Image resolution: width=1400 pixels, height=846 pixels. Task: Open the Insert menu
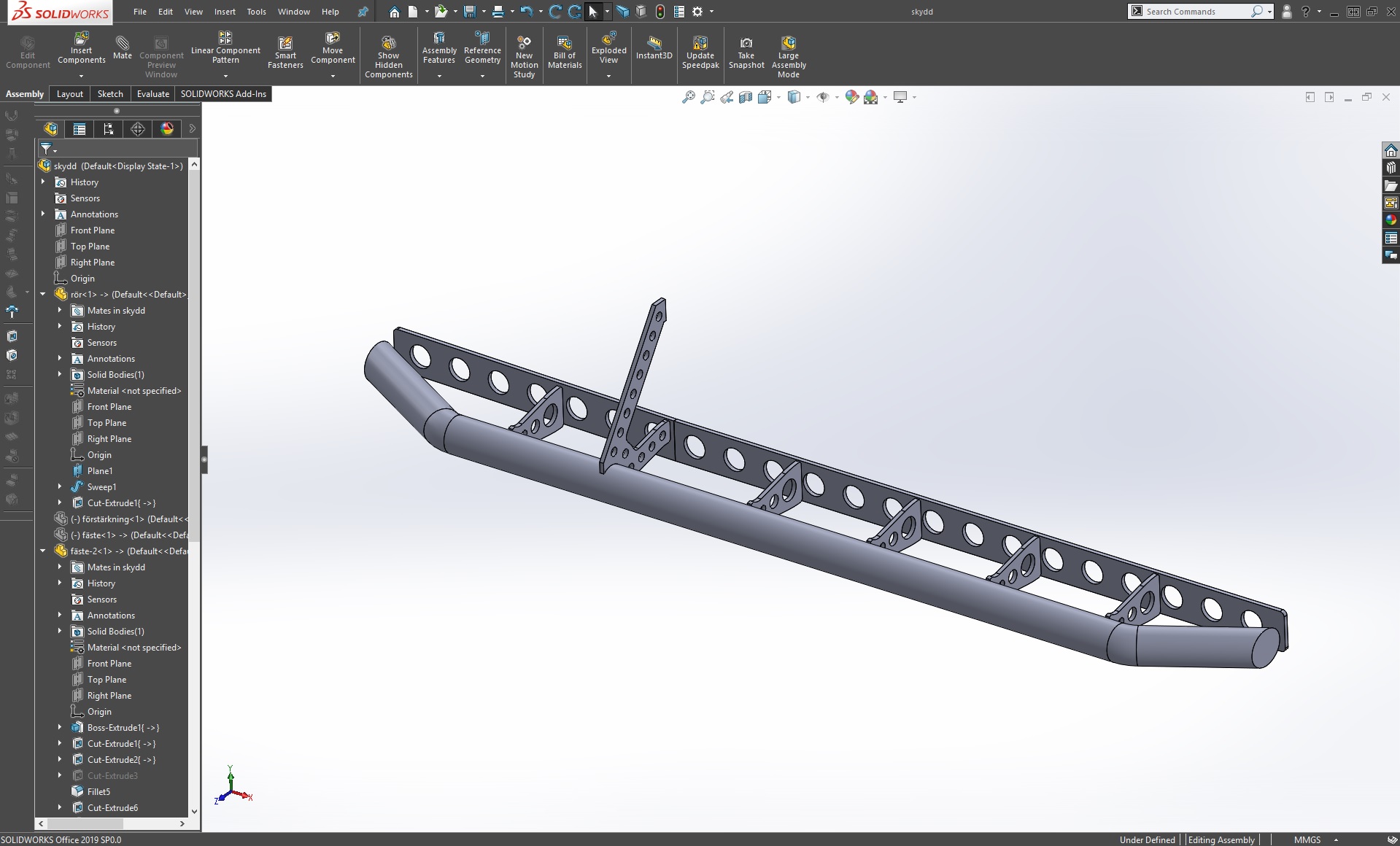click(225, 12)
